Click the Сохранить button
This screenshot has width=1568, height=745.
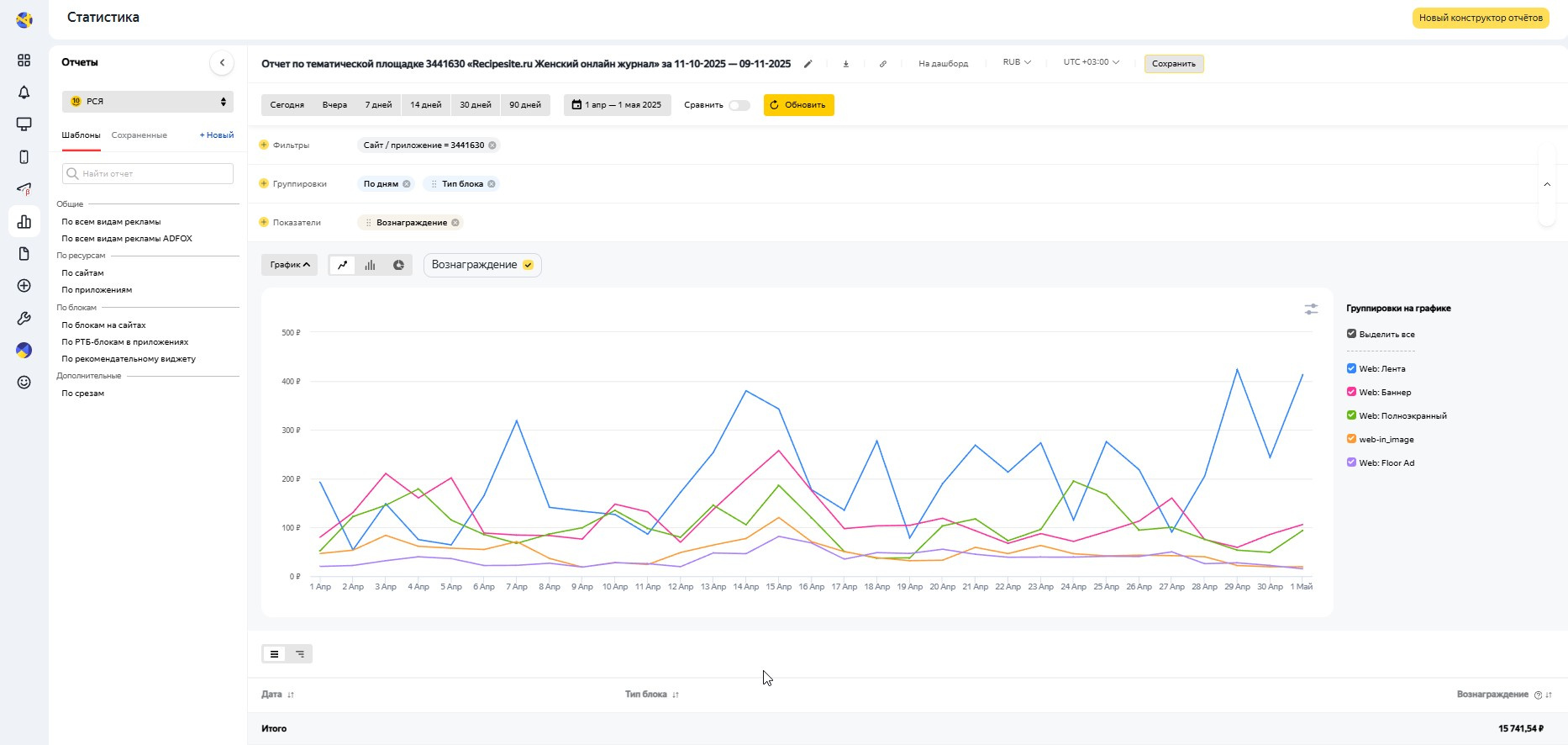[1173, 64]
